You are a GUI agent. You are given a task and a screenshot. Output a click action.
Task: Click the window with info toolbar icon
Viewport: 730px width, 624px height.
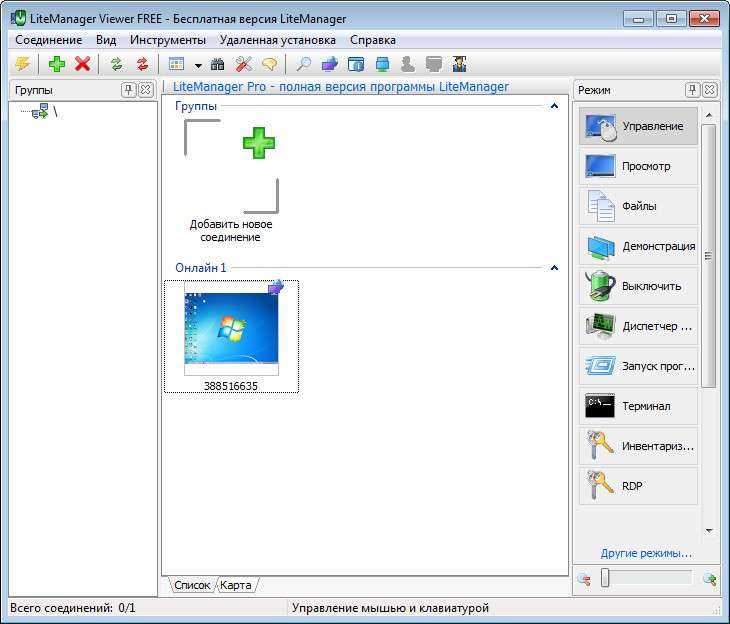point(356,64)
